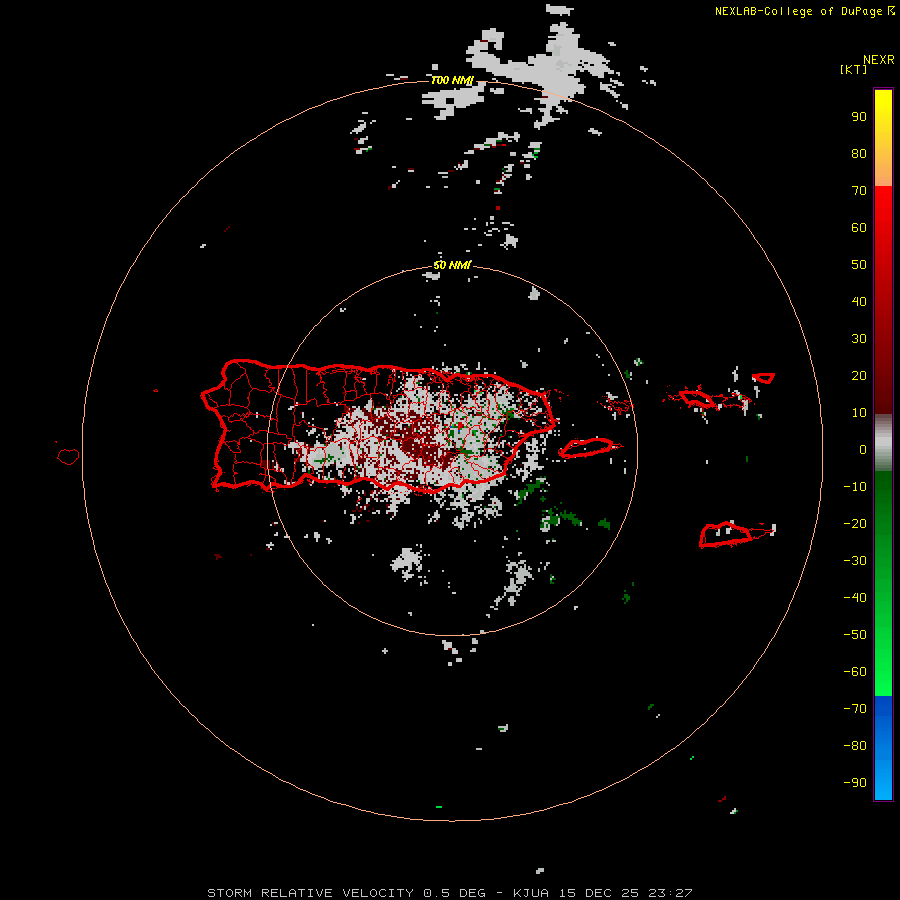The width and height of the screenshot is (900, 900).
Task: Click the 0 value on the velocity scale
Action: [863, 449]
